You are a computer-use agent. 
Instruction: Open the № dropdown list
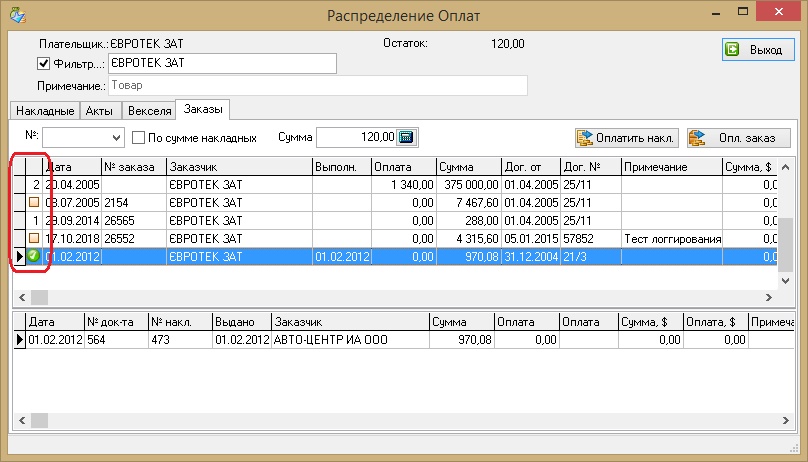pos(117,137)
